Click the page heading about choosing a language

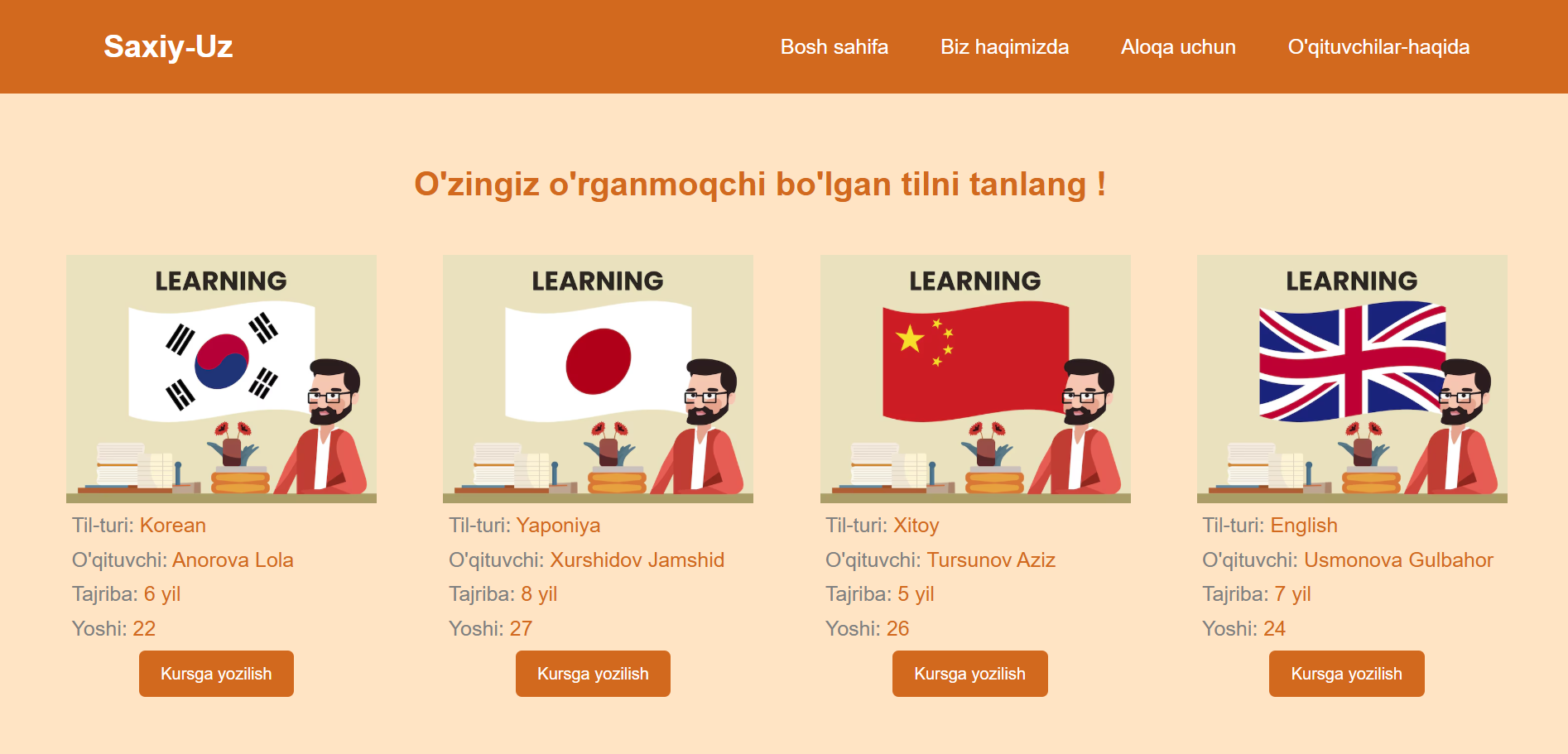[x=760, y=184]
